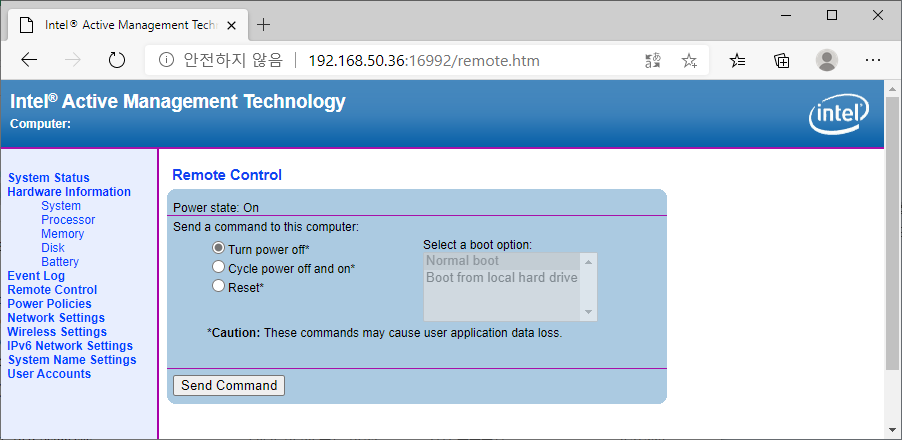Open the User Accounts page
Screen dimensions: 902x440
[x=49, y=374]
